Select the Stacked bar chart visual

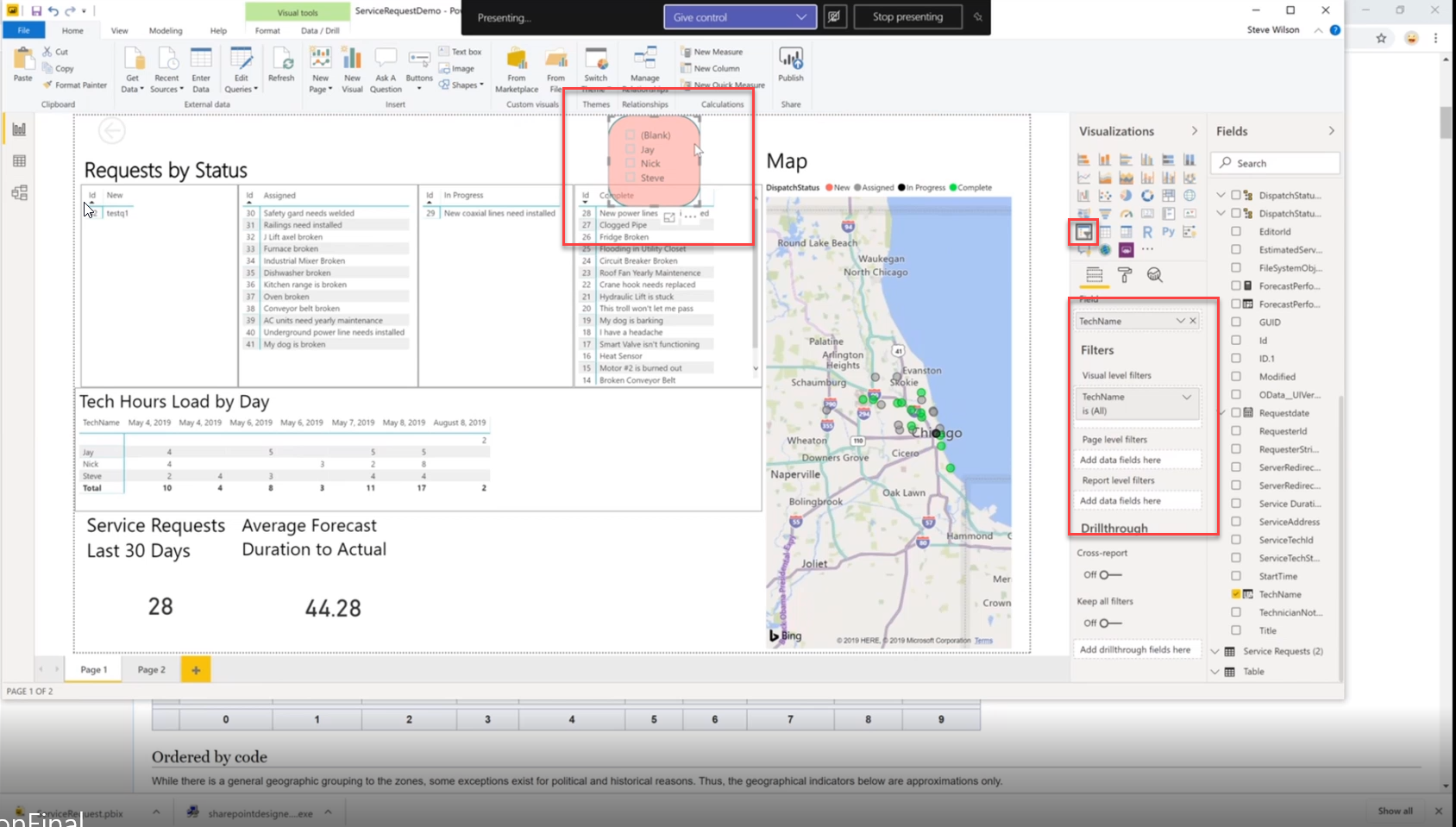click(1083, 160)
